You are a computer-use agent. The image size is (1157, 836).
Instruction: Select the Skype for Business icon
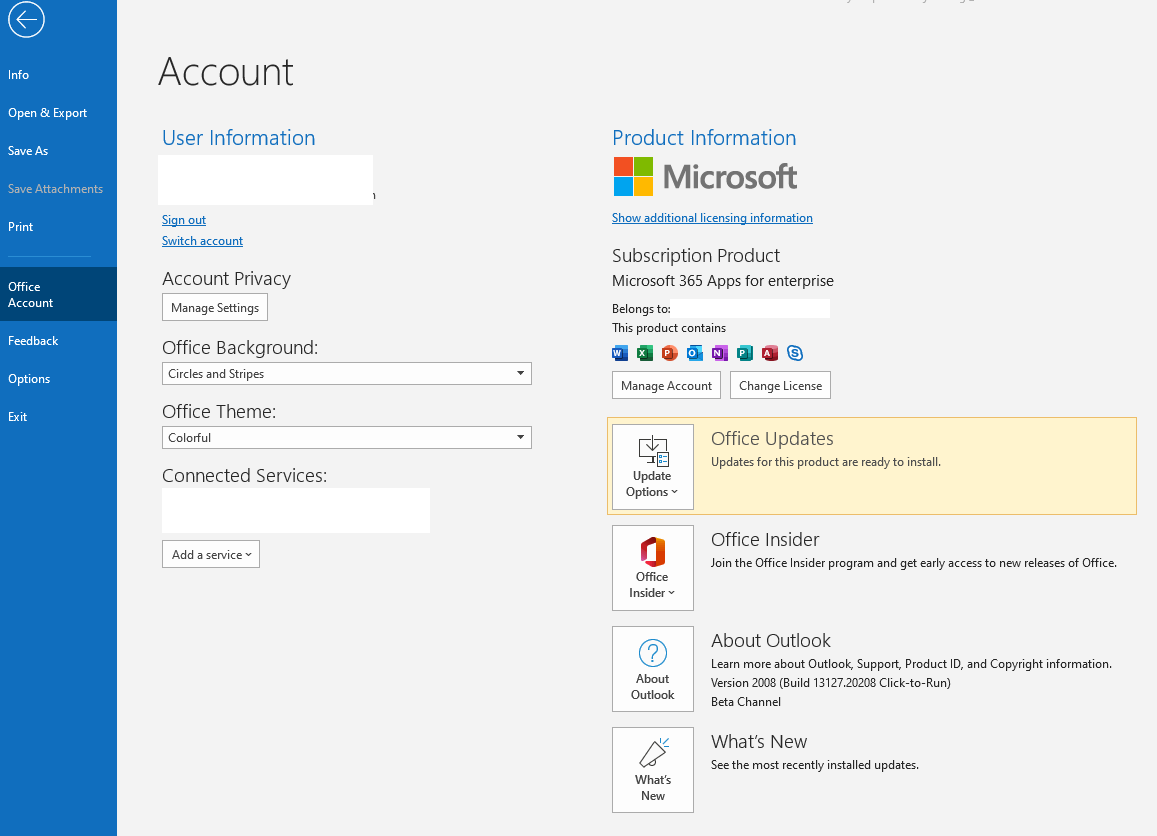tap(794, 353)
